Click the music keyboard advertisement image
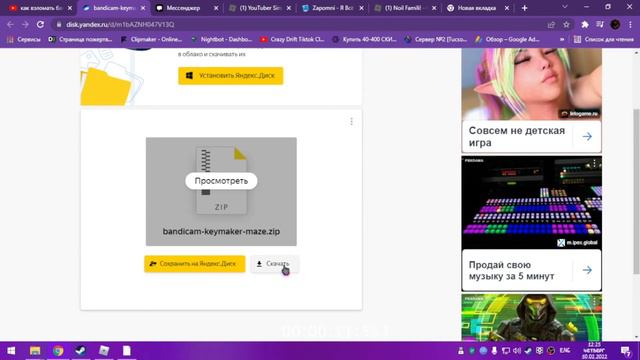640x360 pixels. tap(531, 202)
